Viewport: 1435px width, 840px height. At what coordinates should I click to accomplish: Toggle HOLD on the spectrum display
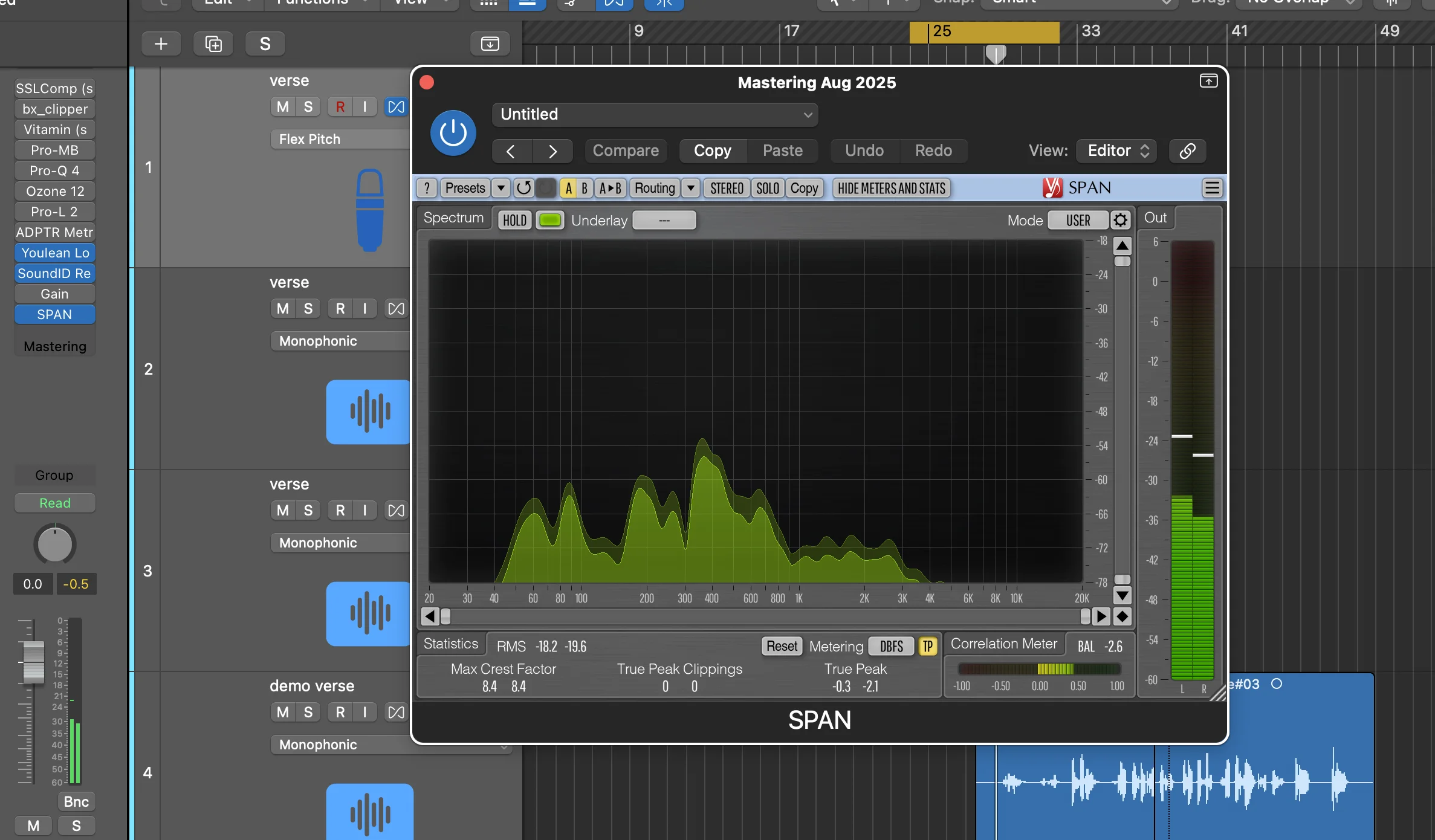pyautogui.click(x=513, y=219)
